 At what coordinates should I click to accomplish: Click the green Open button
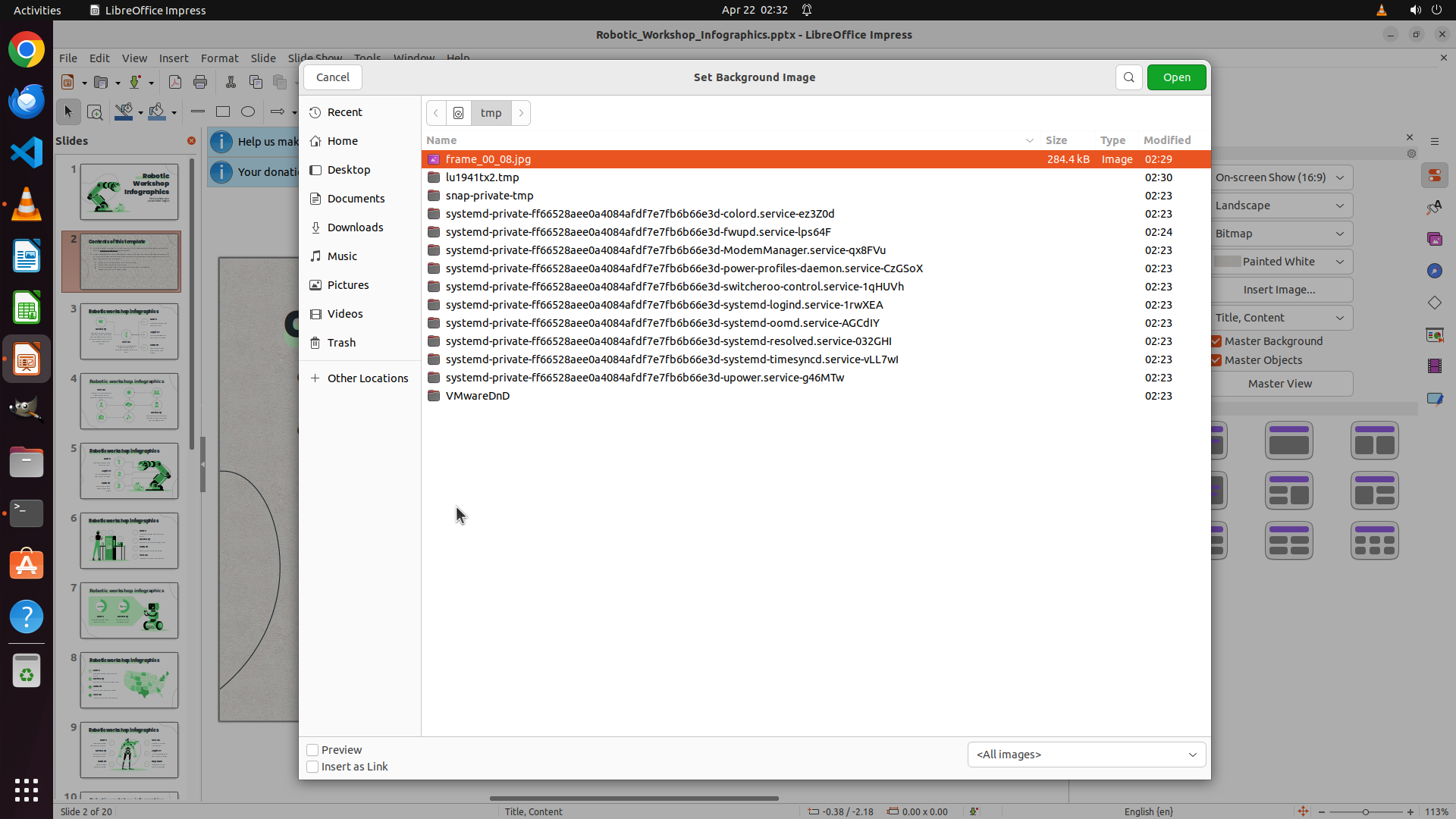pyautogui.click(x=1176, y=77)
